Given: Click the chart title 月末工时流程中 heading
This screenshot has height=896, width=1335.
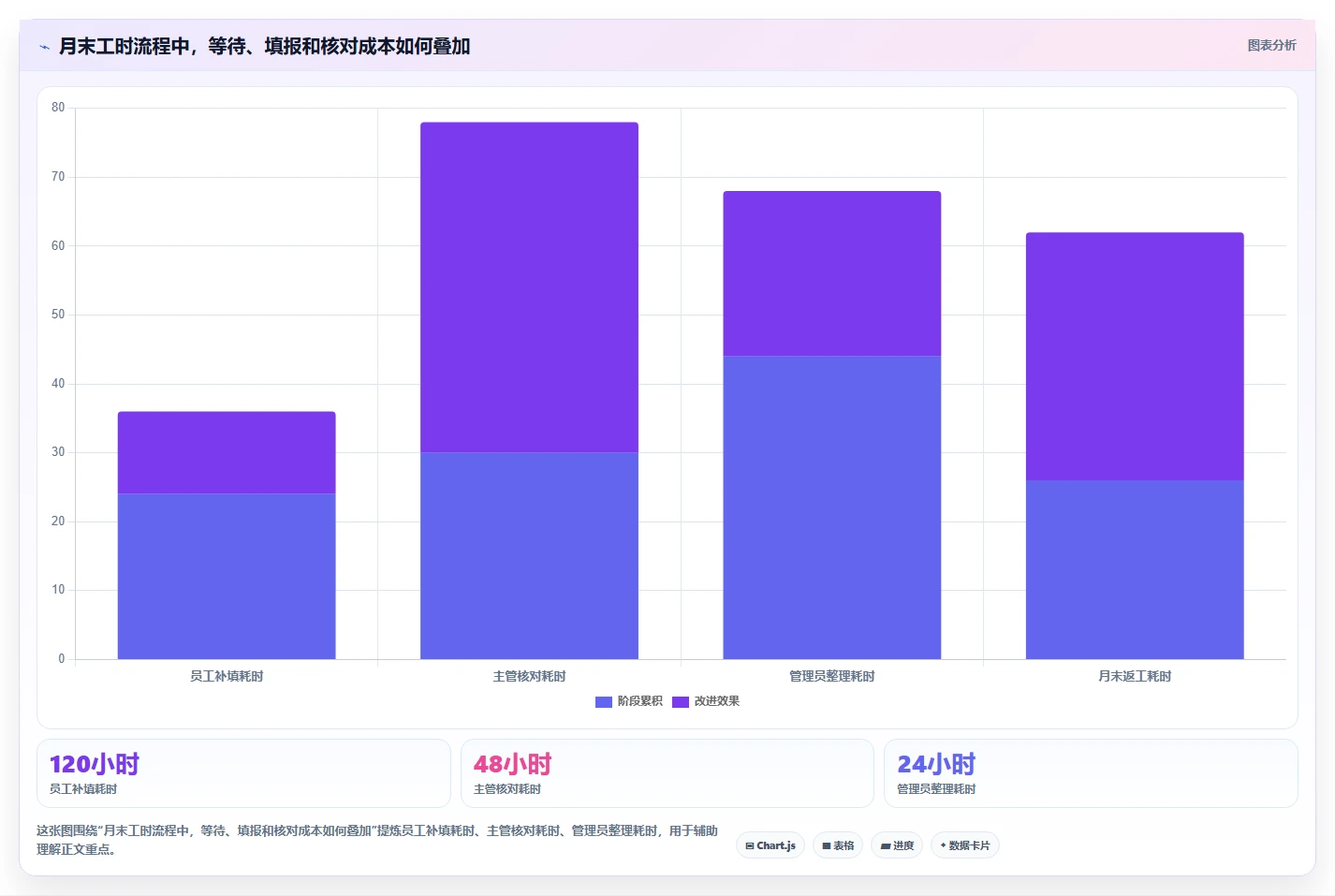Looking at the screenshot, I should coord(265,46).
